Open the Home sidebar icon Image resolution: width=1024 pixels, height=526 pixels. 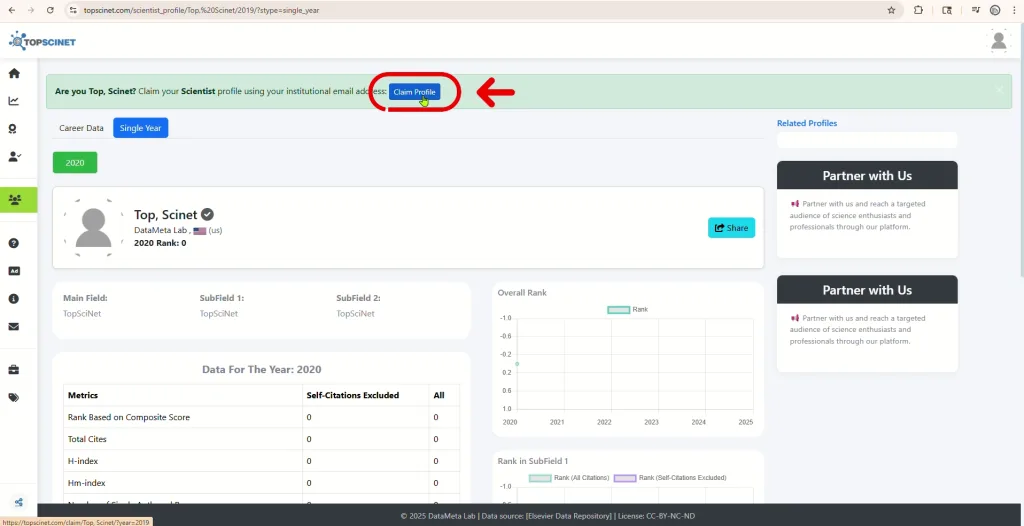pos(14,73)
